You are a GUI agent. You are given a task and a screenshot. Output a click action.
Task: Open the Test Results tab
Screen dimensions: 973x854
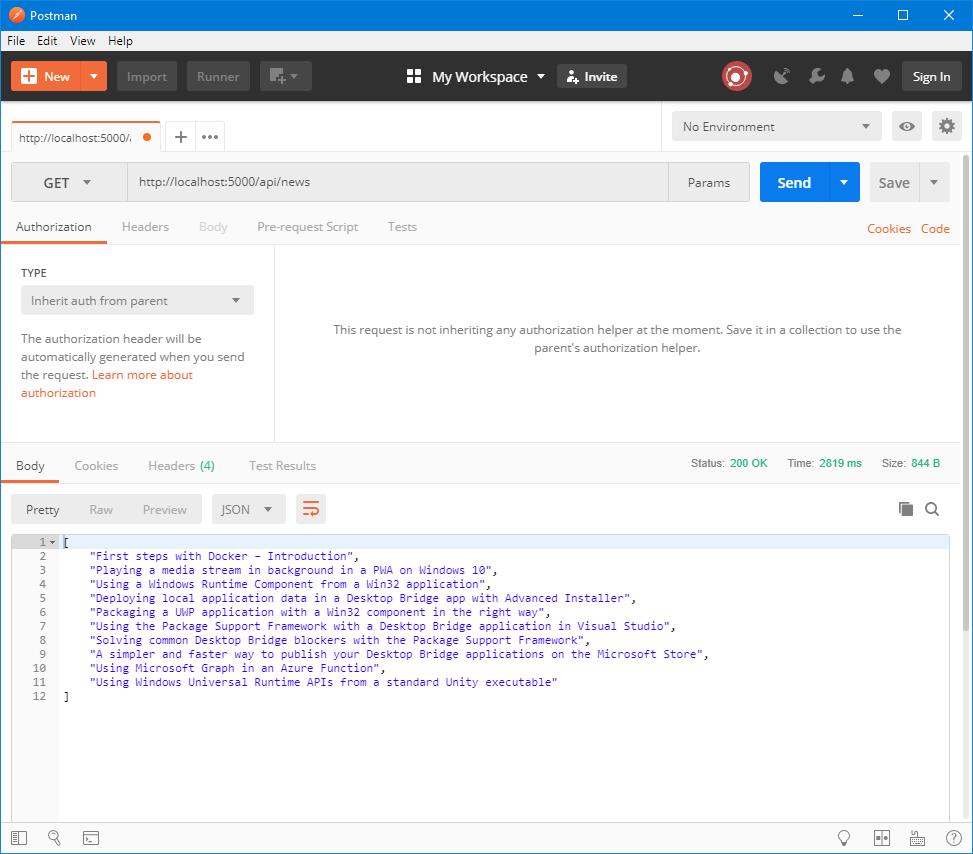tap(282, 466)
